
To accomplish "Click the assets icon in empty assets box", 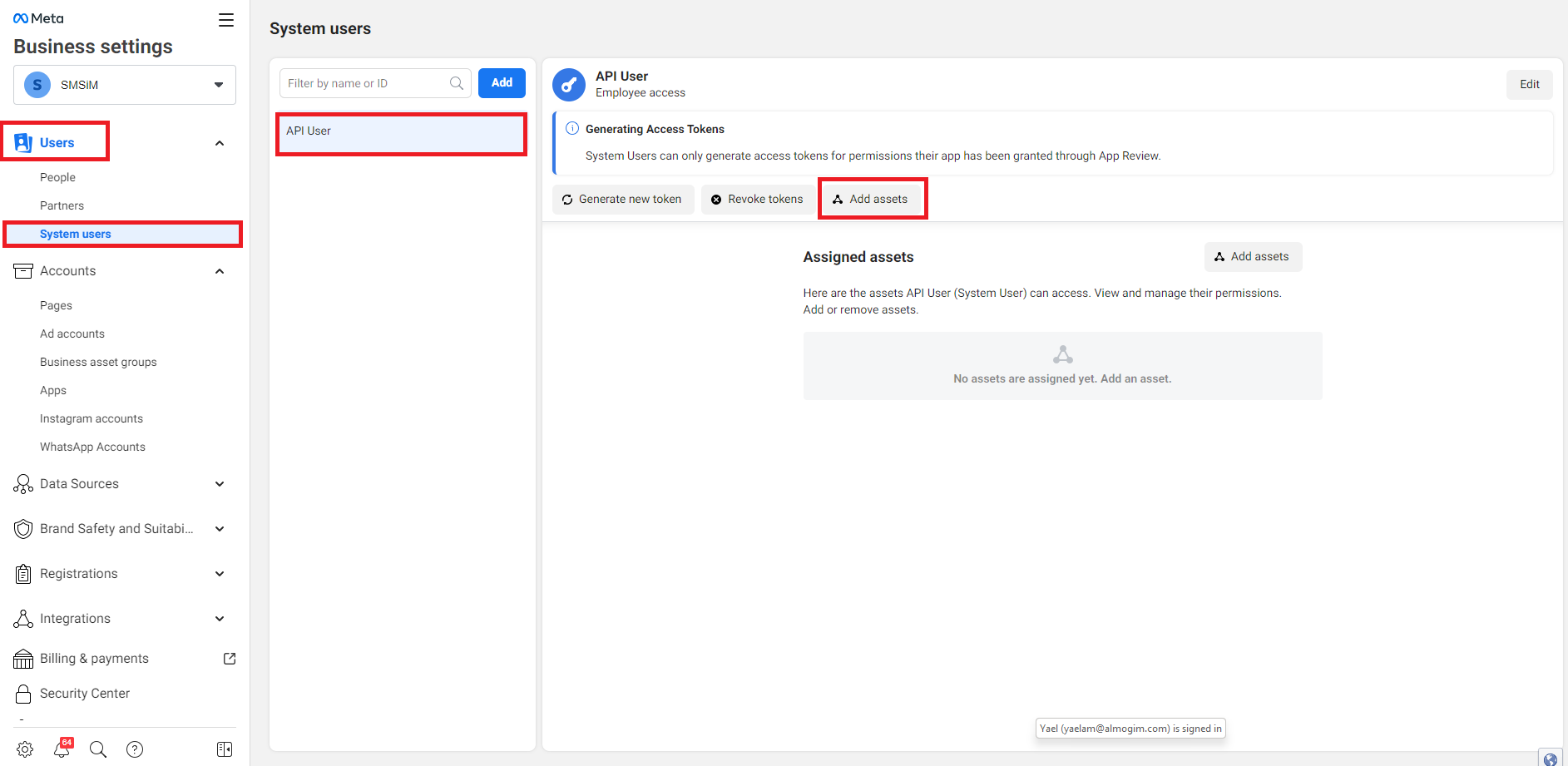I will pyautogui.click(x=1062, y=354).
